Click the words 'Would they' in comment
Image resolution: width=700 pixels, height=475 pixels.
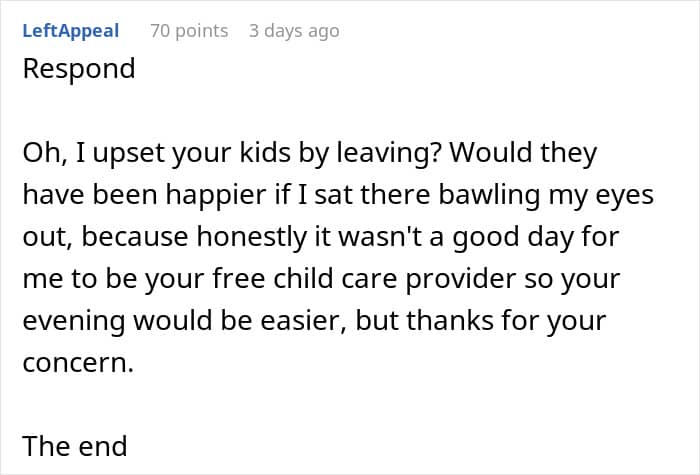523,153
